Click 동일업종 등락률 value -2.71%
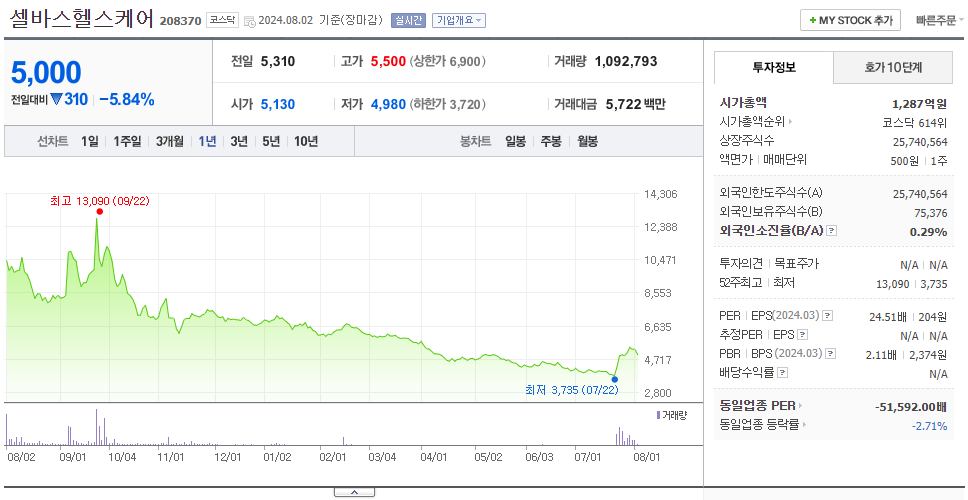This screenshot has height=500, width=968. [929, 425]
